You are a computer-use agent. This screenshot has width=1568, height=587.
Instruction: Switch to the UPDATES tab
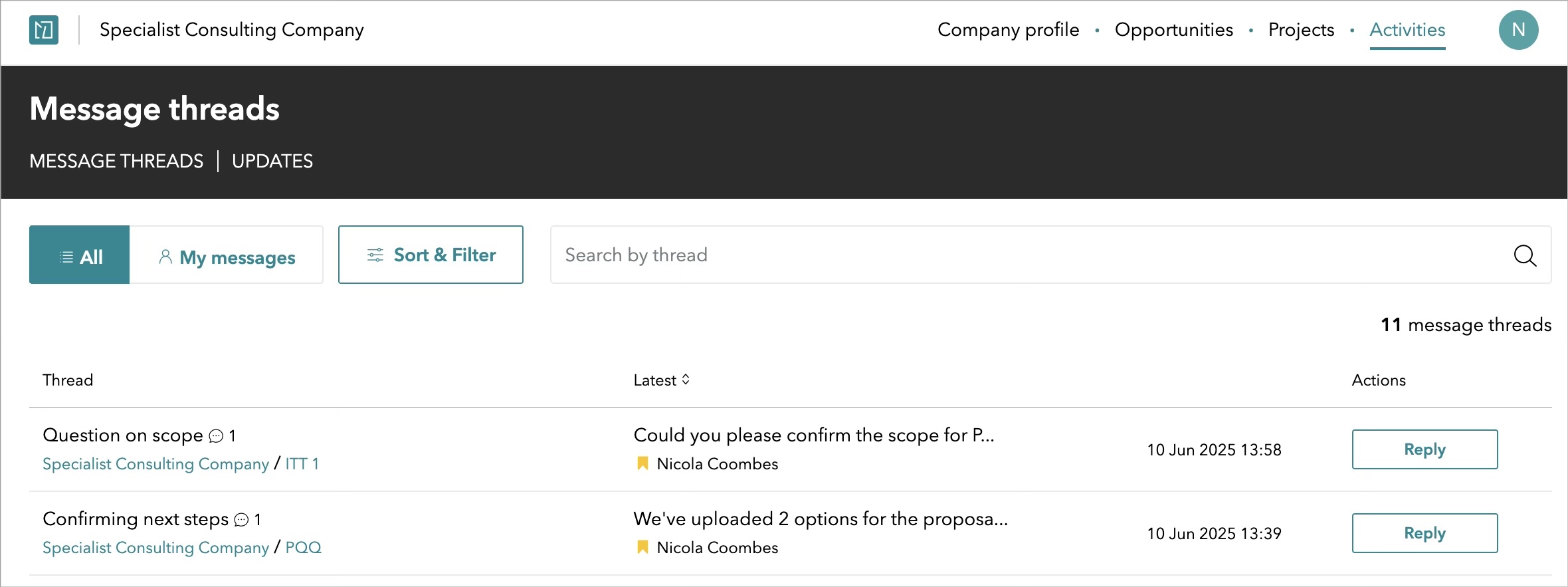[x=272, y=160]
